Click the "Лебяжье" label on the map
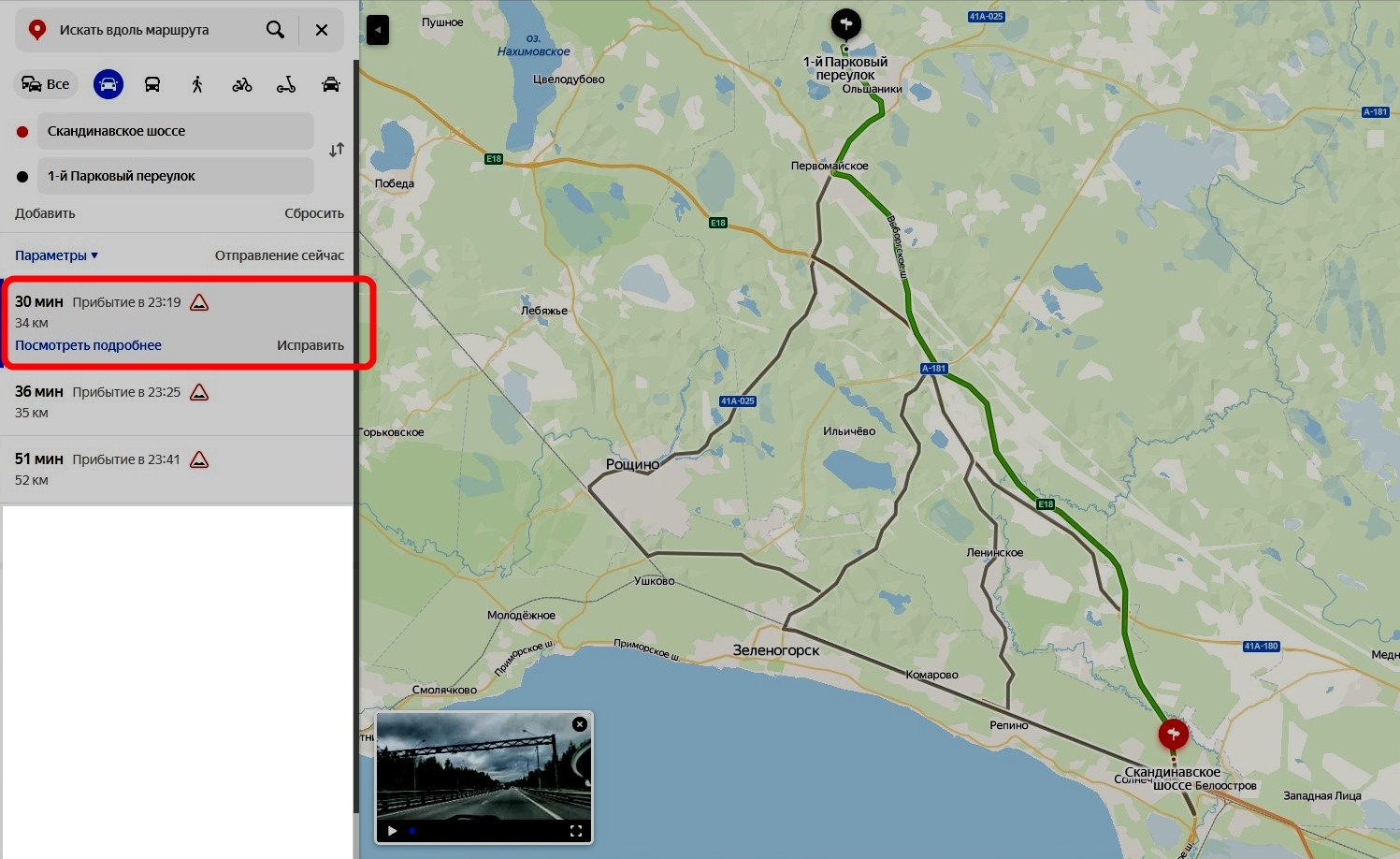The width and height of the screenshot is (1400, 859). 544,311
